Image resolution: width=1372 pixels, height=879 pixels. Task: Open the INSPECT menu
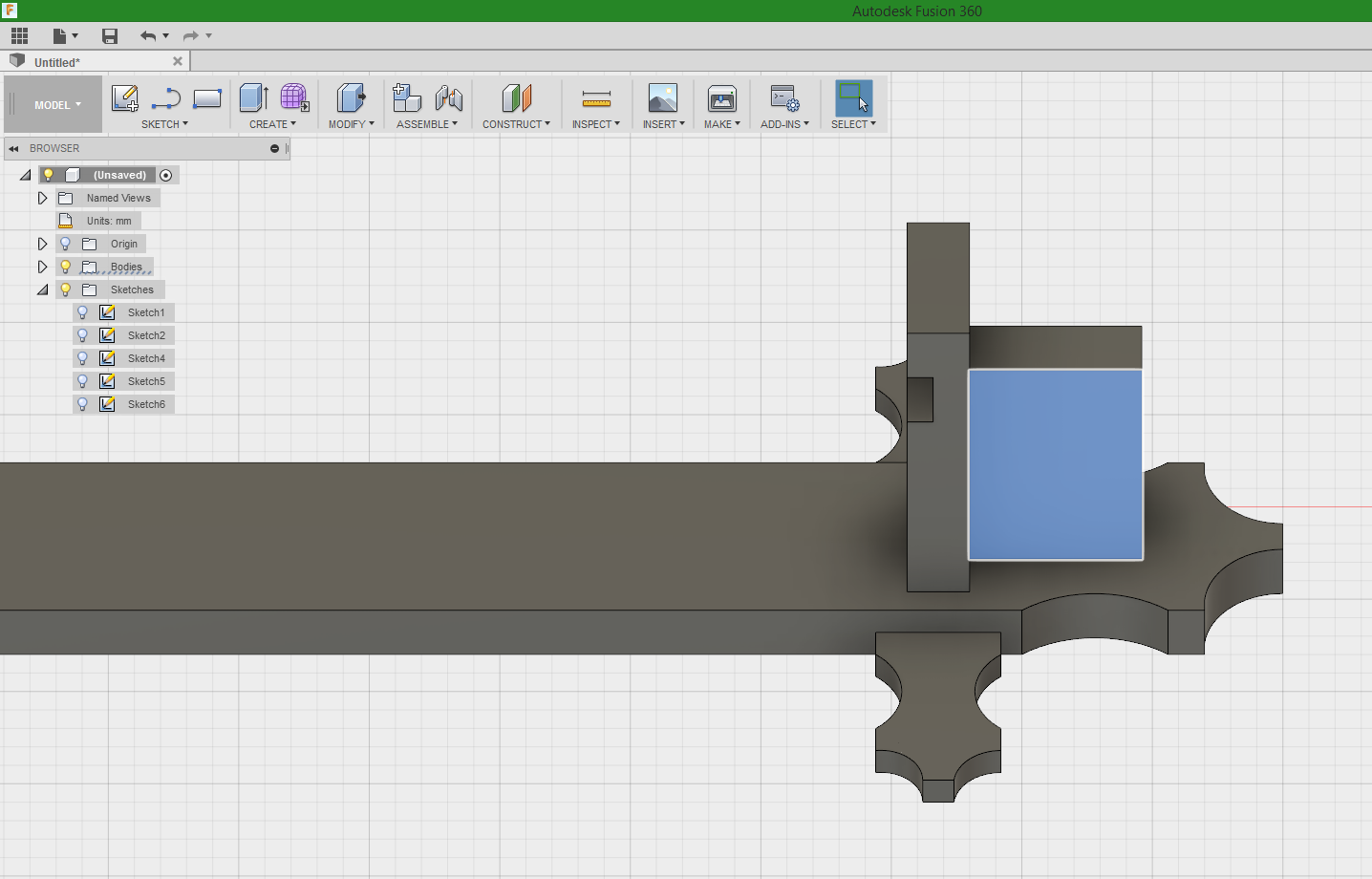point(596,124)
